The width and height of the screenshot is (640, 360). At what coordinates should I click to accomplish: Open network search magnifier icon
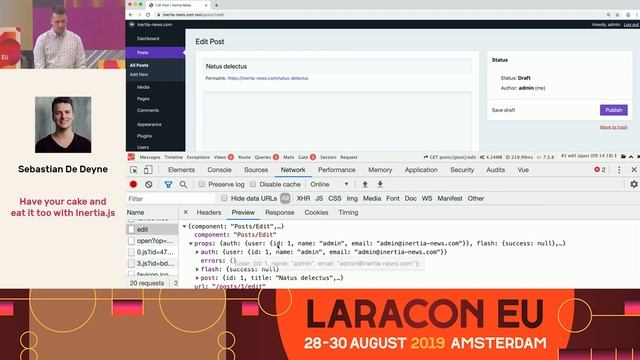pos(183,184)
